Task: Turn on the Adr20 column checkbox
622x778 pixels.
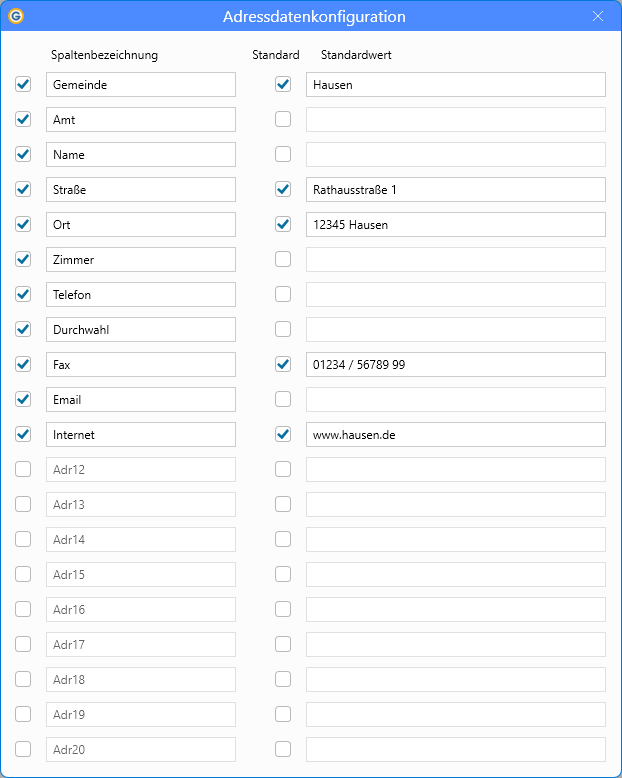Action: [x=23, y=750]
